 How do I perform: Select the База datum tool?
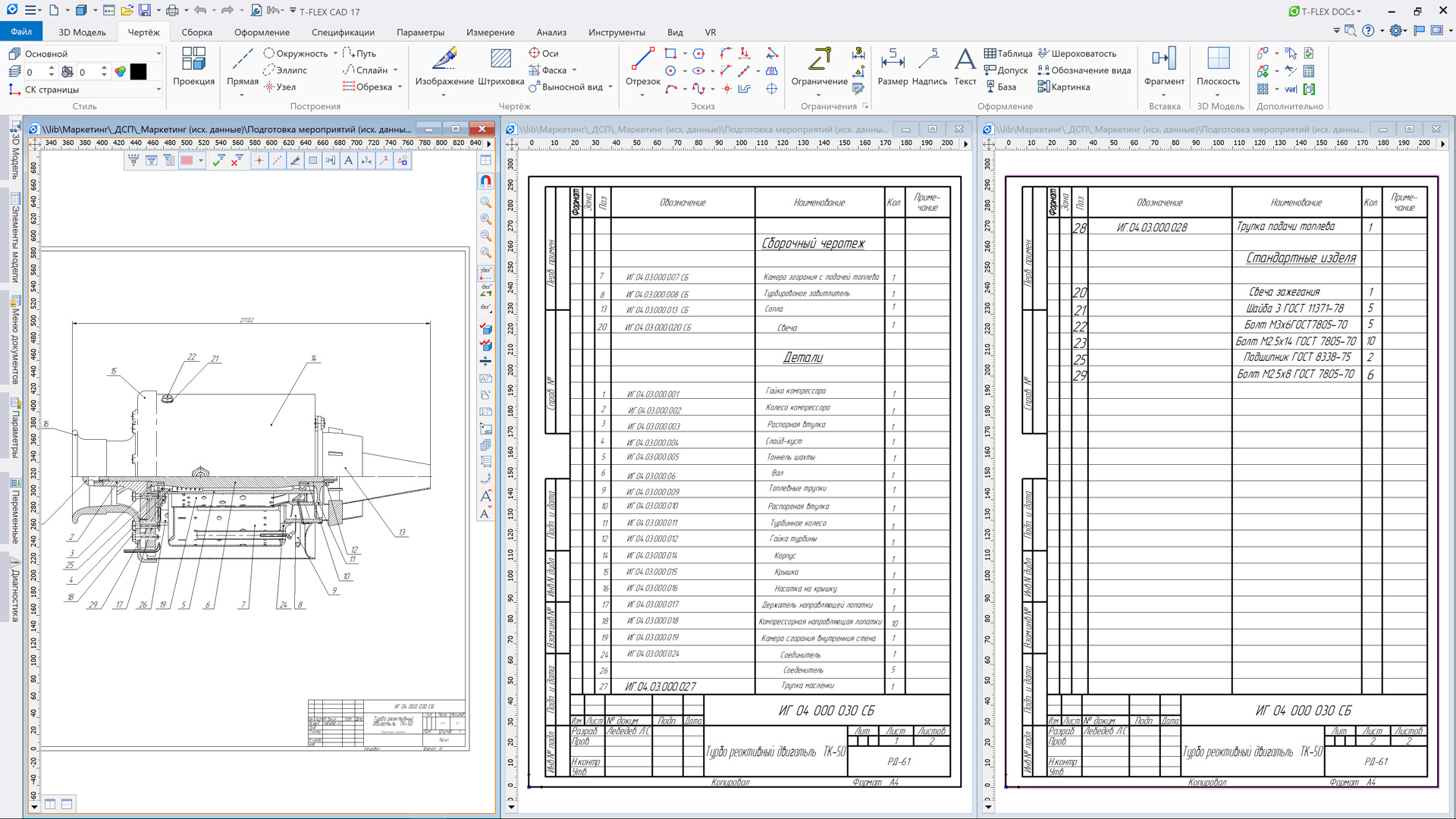1000,87
